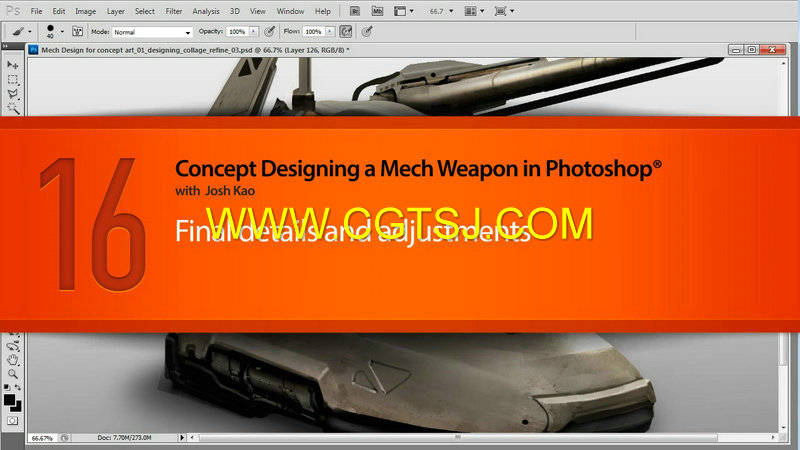
Task: Toggle airbrush mode
Action: (x=346, y=32)
